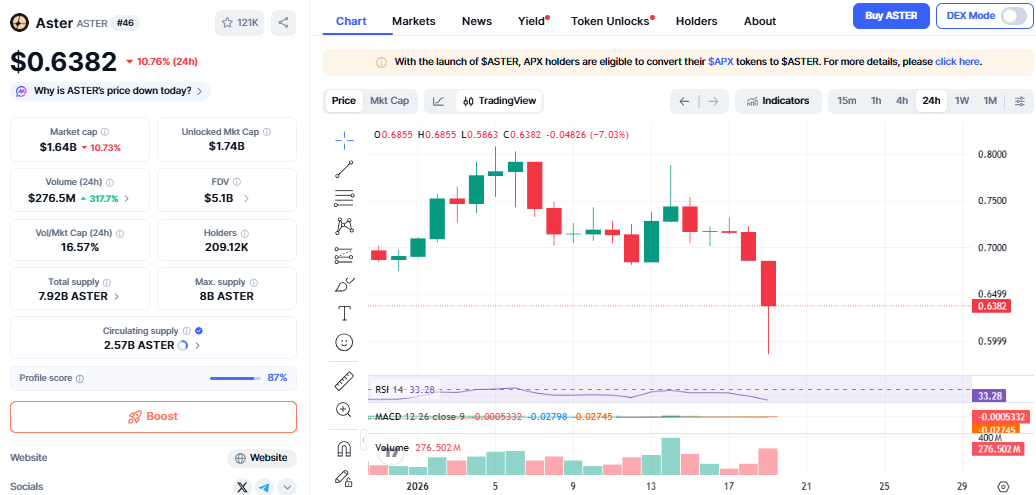Select the crosshair cursor tool
Viewport: 1036px width, 495px height.
[344, 139]
